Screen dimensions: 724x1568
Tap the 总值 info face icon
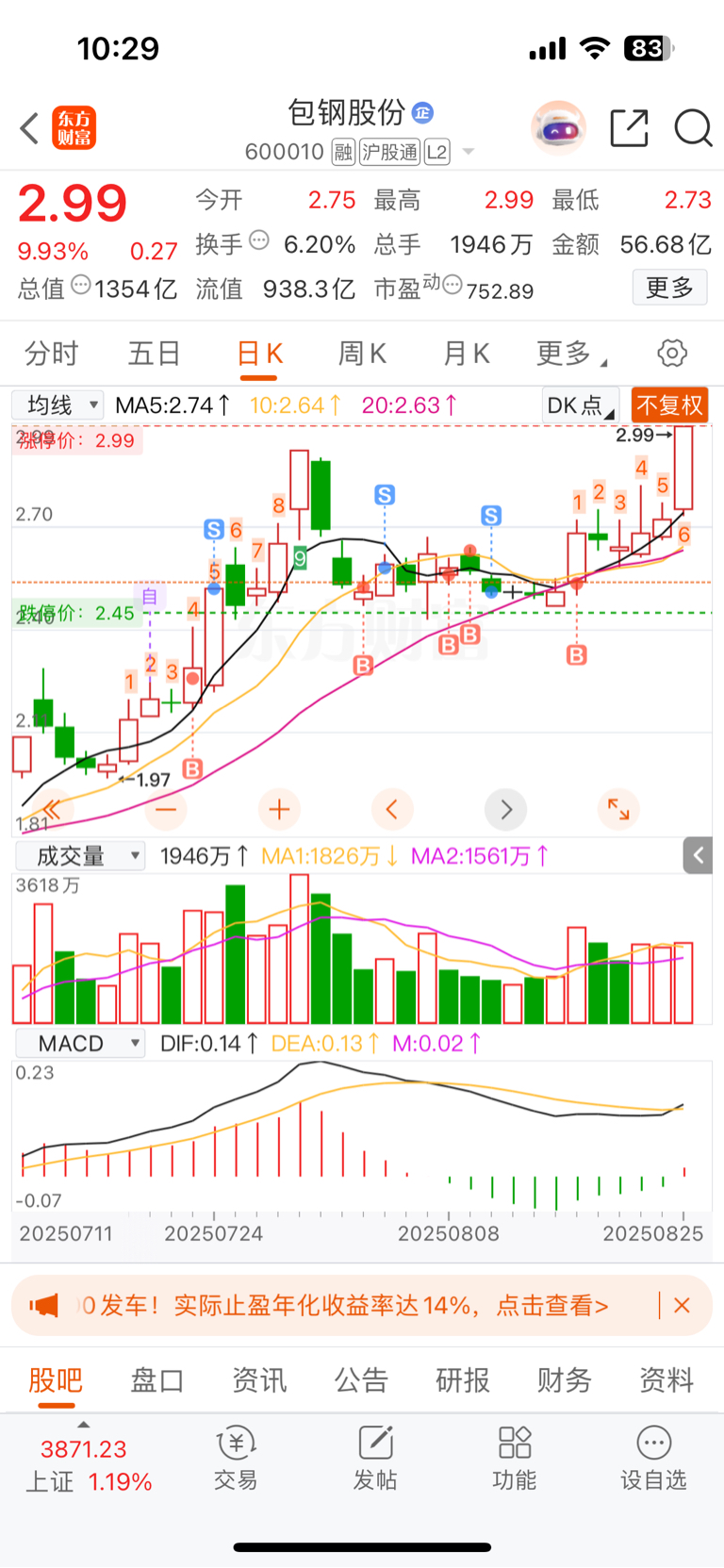81,285
